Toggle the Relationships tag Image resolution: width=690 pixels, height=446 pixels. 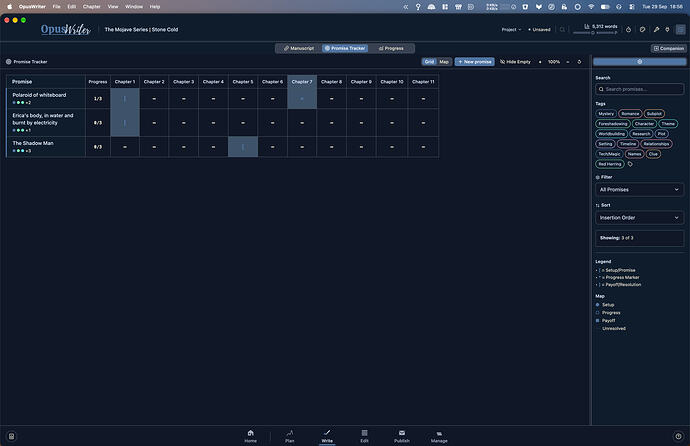coord(656,144)
